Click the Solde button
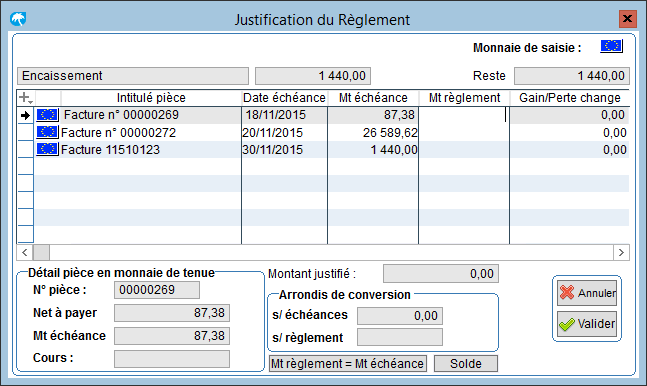The image size is (647, 386). pos(466,364)
